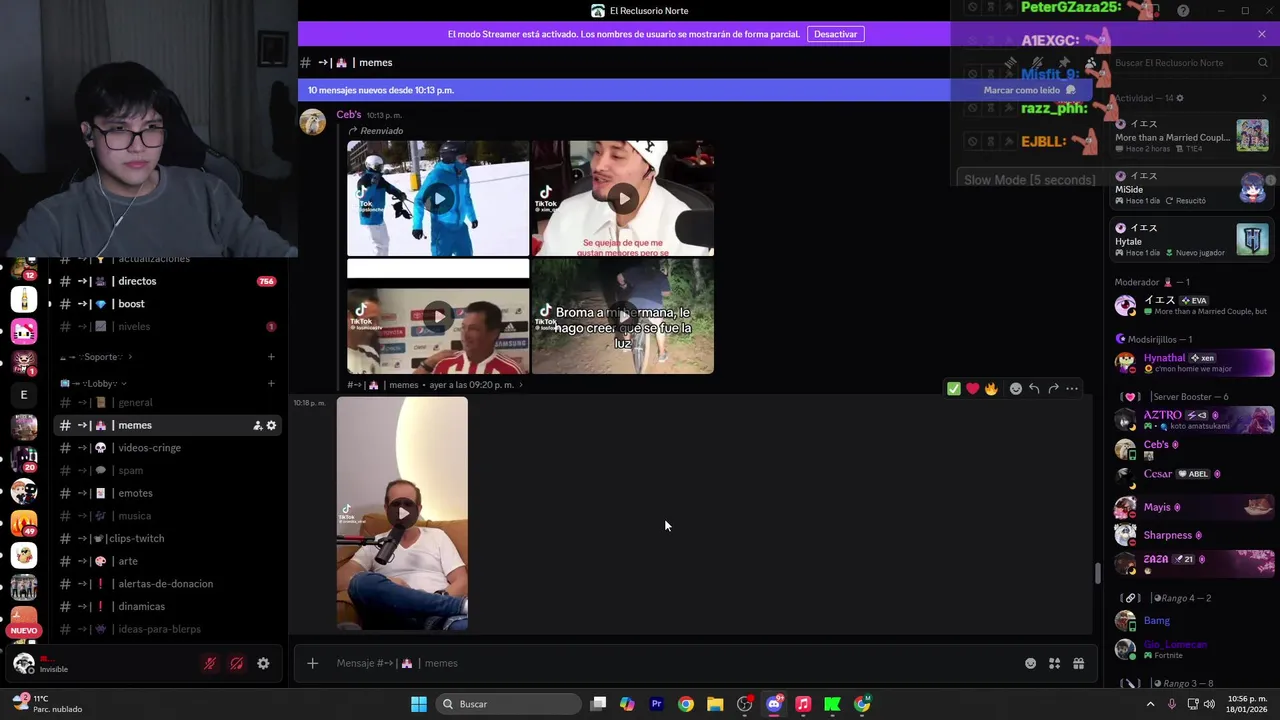Search in Buscar El Reclusorio Norte field
The image size is (1280, 720).
(x=1190, y=63)
